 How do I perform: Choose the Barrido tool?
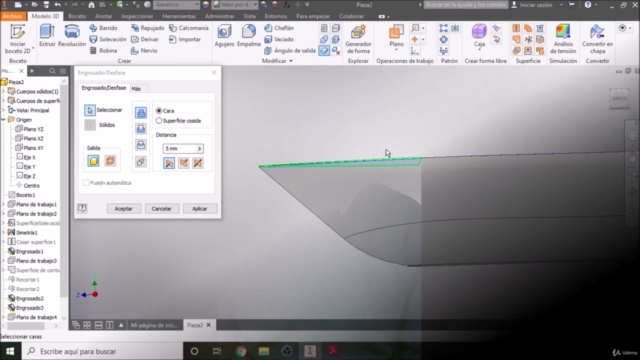pyautogui.click(x=104, y=28)
